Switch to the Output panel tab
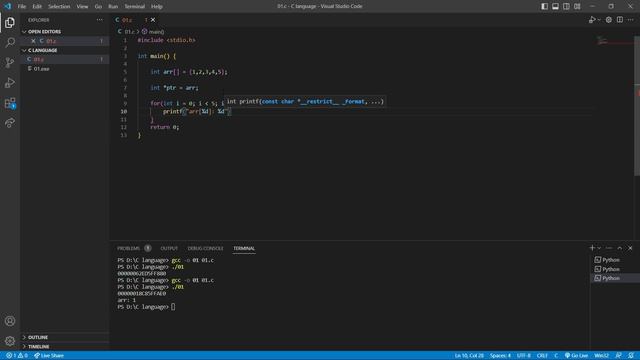 169,248
